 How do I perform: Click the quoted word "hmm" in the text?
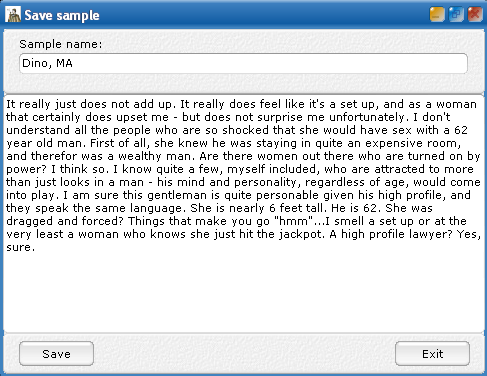[x=293, y=221]
